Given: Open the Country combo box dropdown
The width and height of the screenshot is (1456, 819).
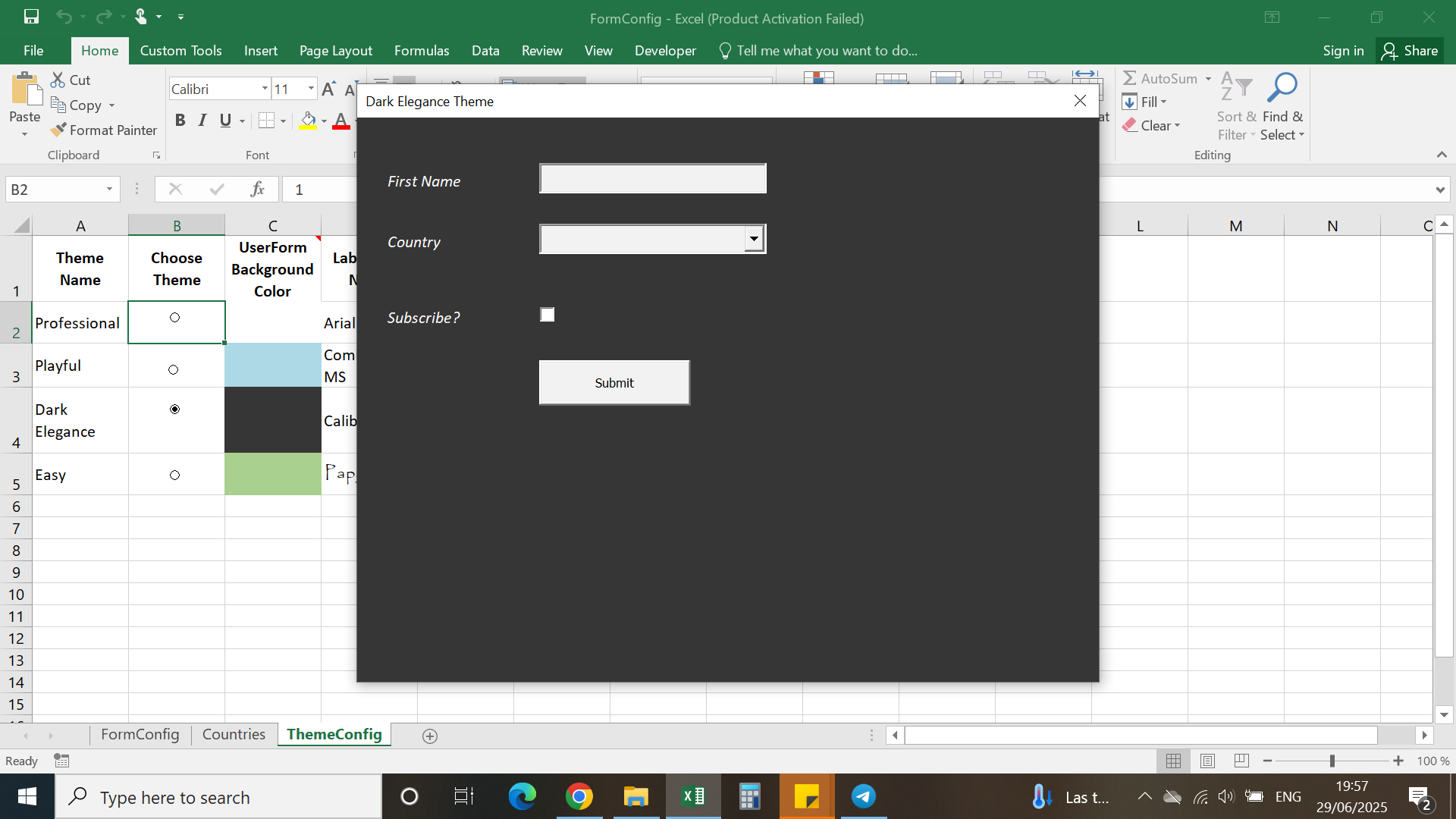Looking at the screenshot, I should coord(754,239).
